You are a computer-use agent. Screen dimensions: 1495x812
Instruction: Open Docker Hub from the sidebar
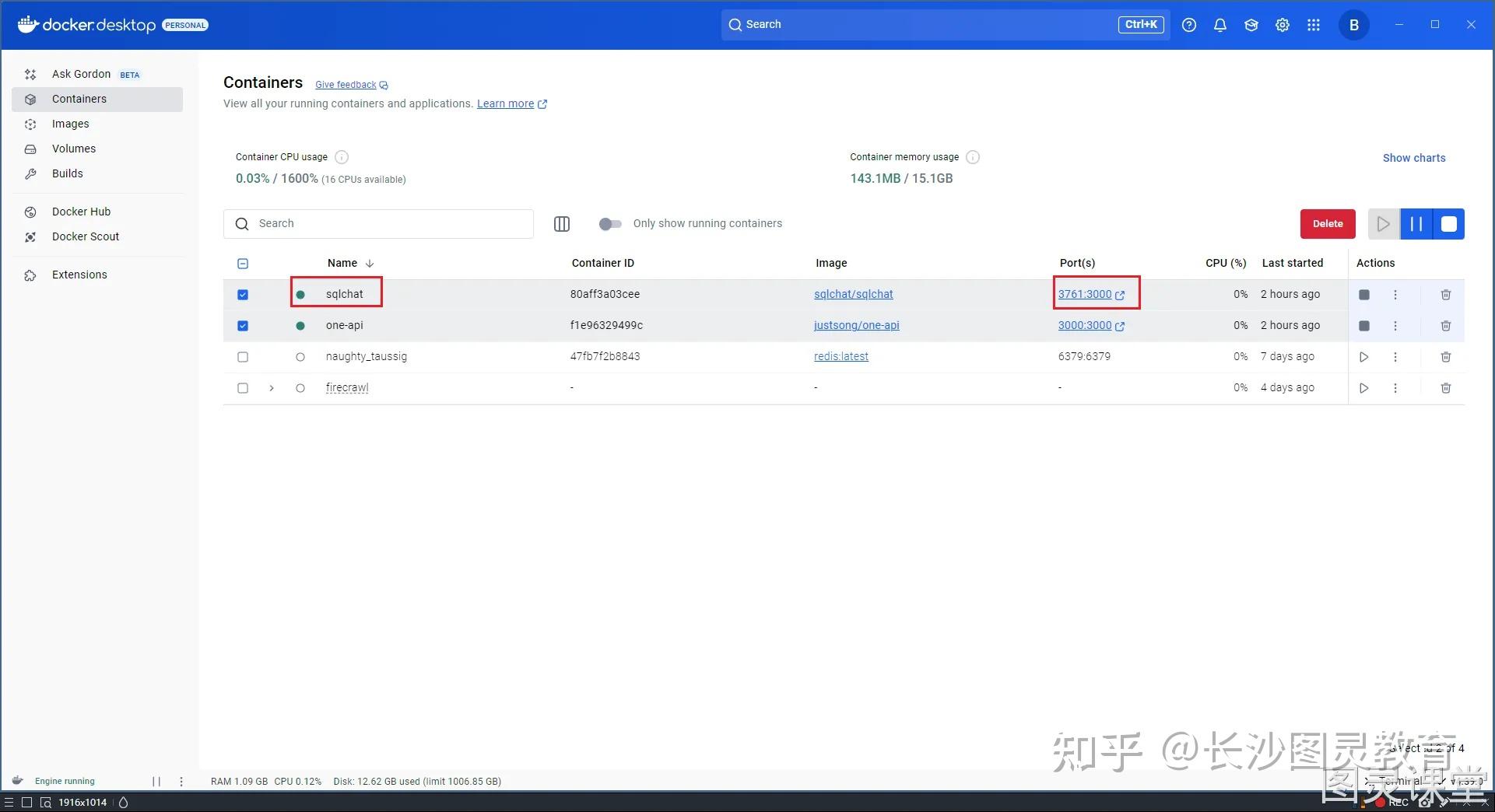coord(80,212)
